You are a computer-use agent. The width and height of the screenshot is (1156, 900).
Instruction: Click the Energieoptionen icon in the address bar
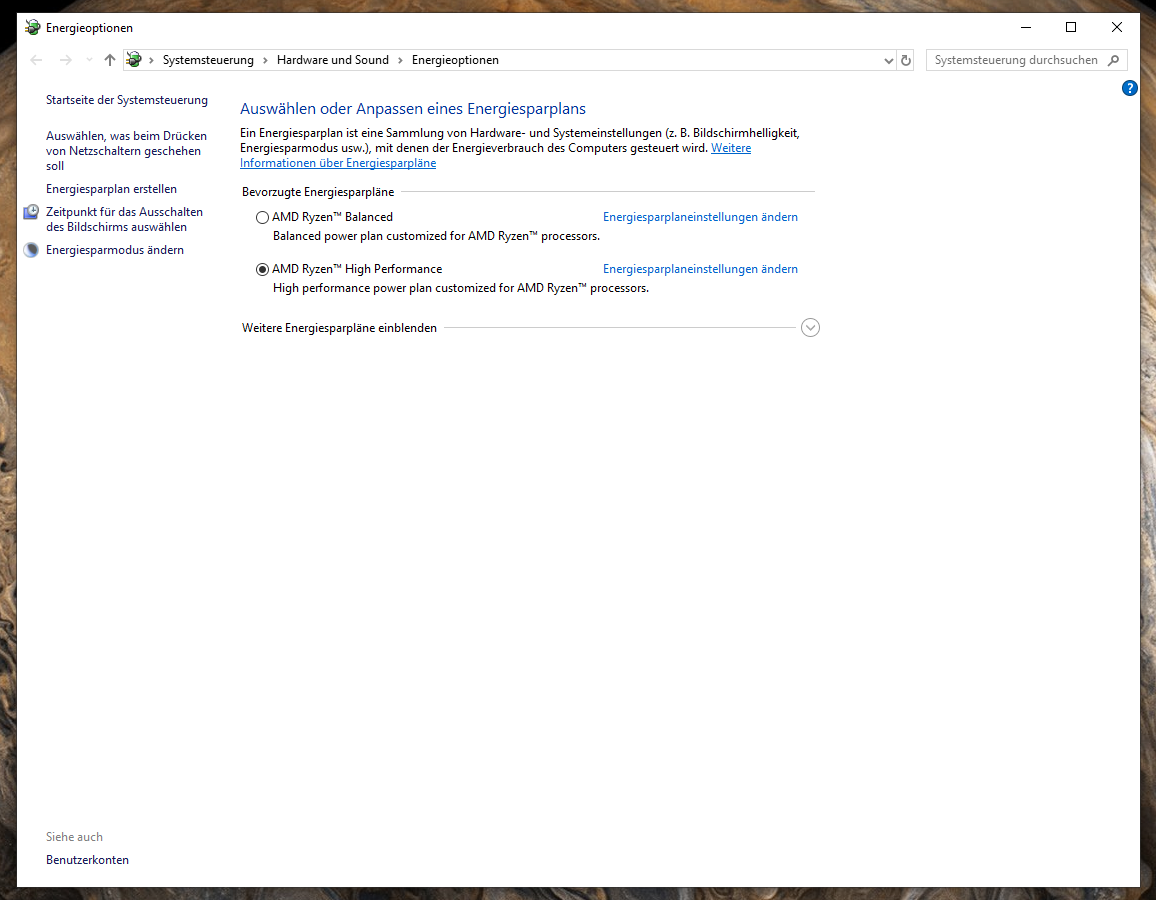(133, 60)
